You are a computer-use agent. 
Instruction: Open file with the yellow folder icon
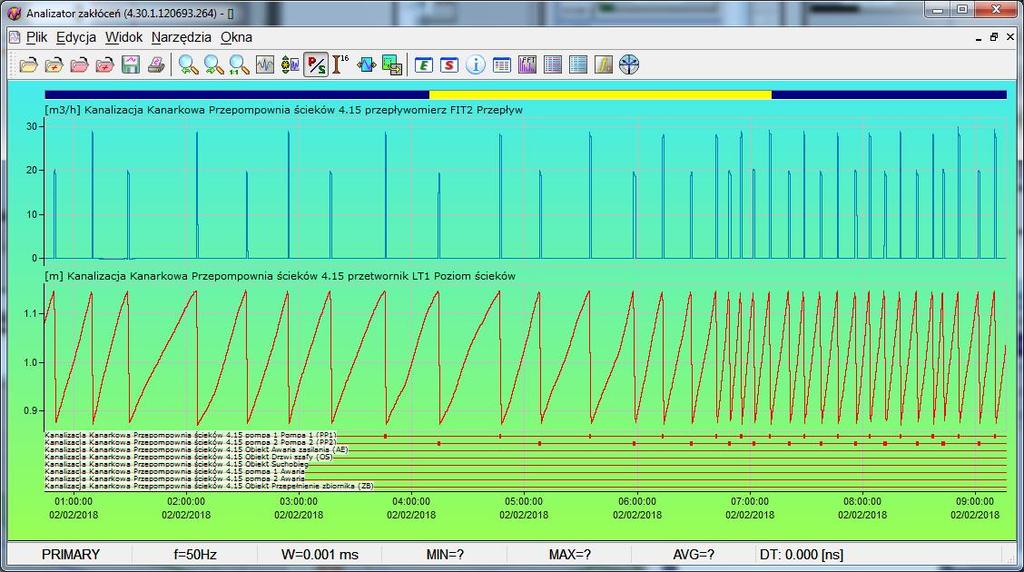point(28,65)
